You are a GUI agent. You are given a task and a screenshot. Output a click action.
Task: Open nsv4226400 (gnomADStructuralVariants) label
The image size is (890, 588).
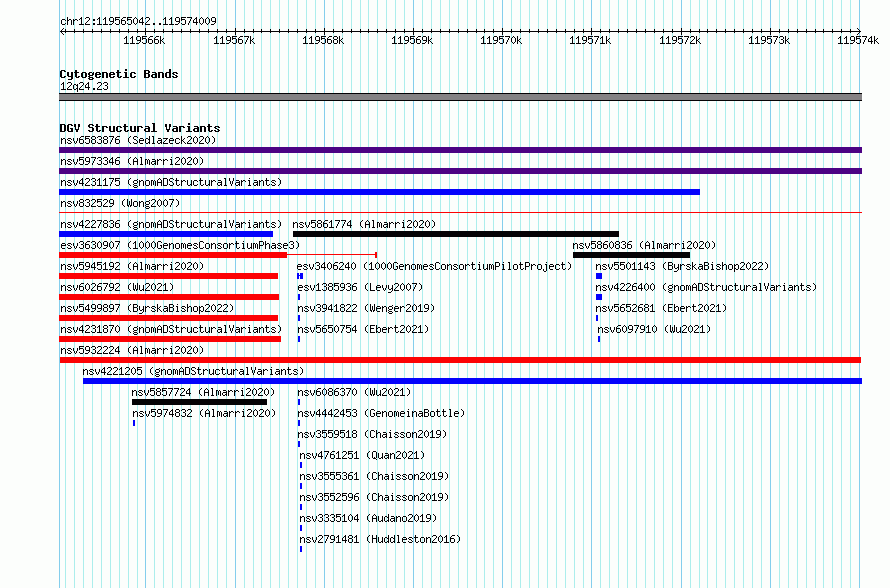point(706,287)
